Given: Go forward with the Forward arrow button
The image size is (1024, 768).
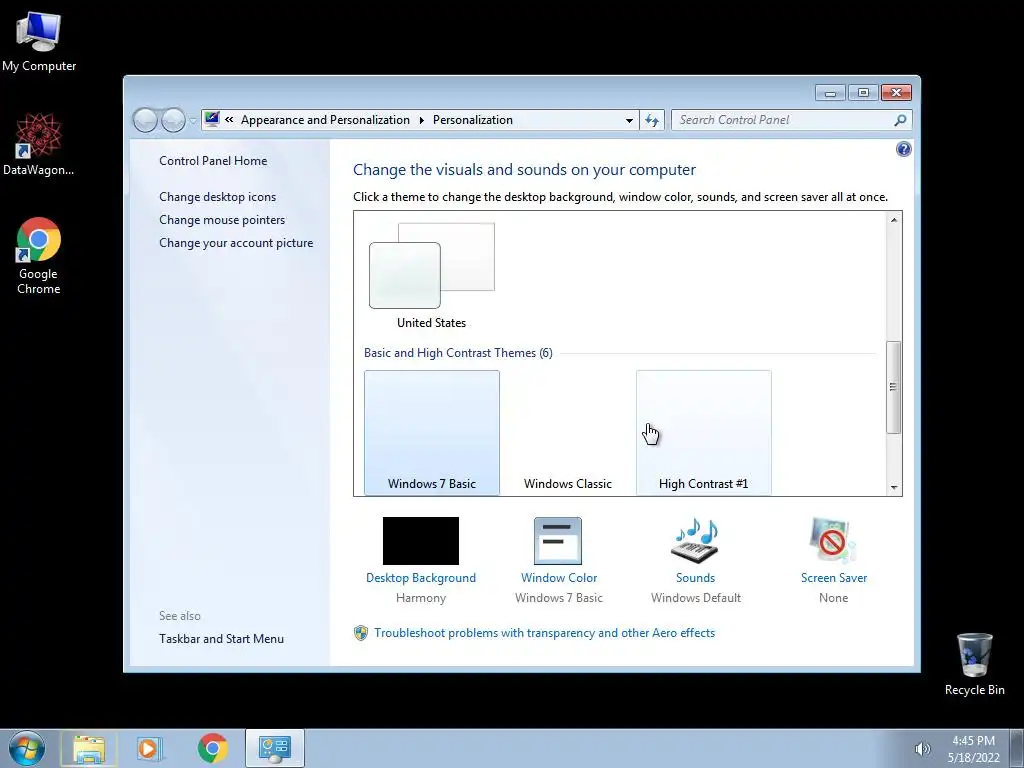Looking at the screenshot, I should [x=172, y=120].
